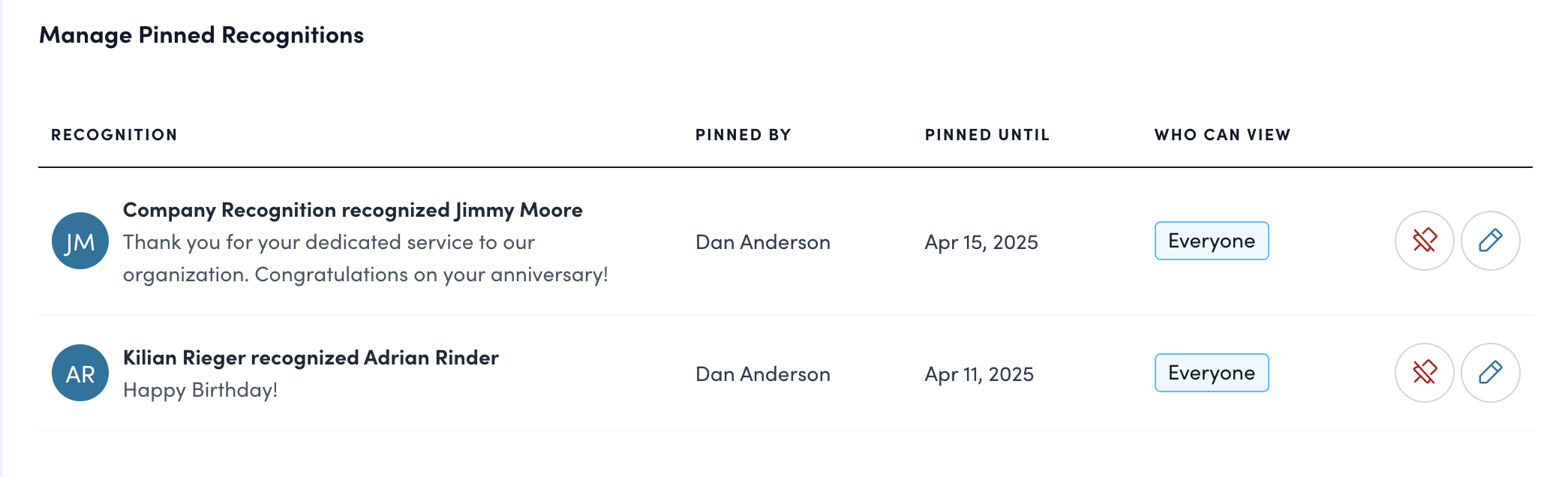Viewport: 1568px width, 477px height.
Task: Click the Pinned Until column header
Action: coord(987,135)
